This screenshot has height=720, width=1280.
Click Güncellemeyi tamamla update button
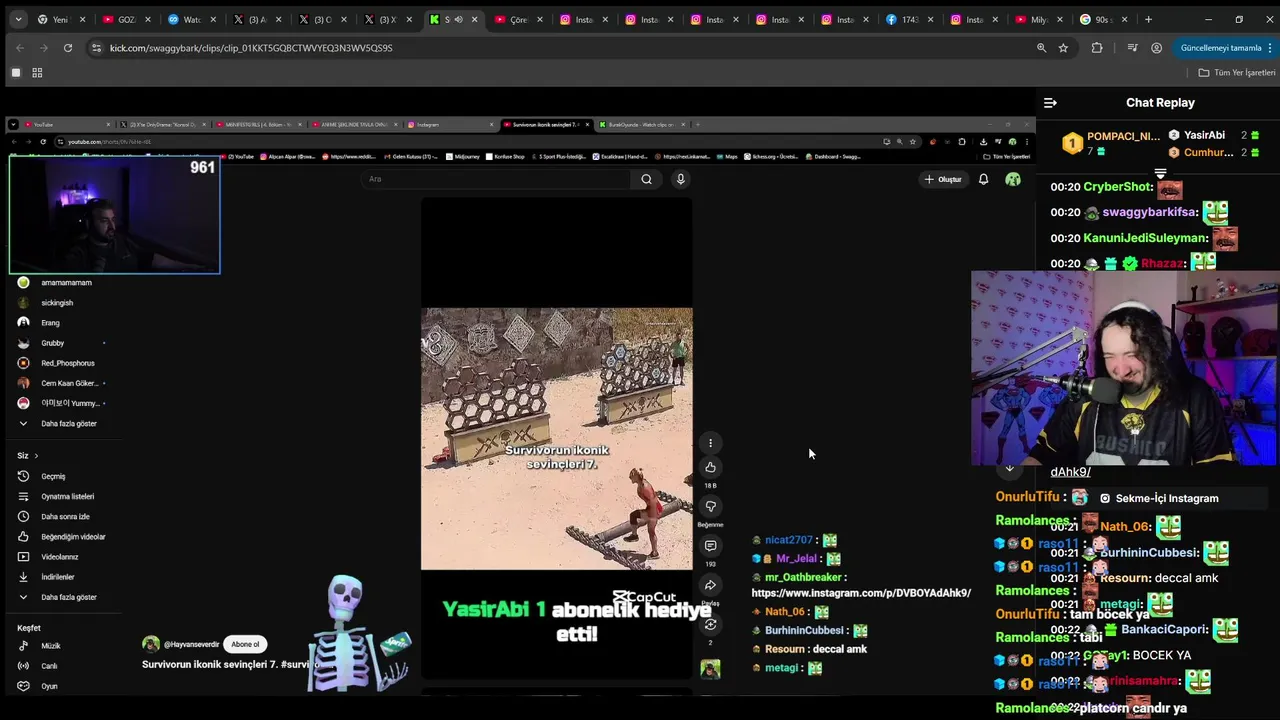coord(1221,48)
